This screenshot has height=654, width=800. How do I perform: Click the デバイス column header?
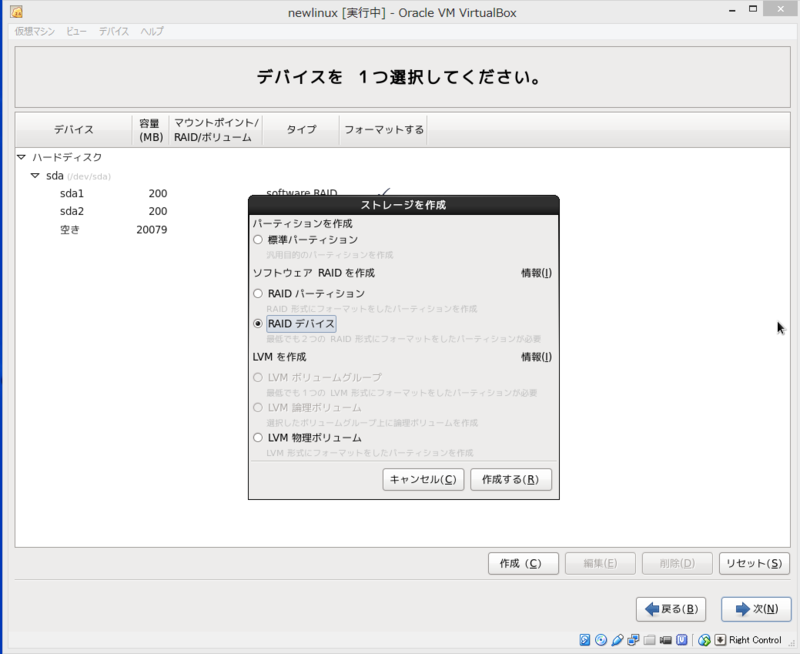click(x=74, y=130)
